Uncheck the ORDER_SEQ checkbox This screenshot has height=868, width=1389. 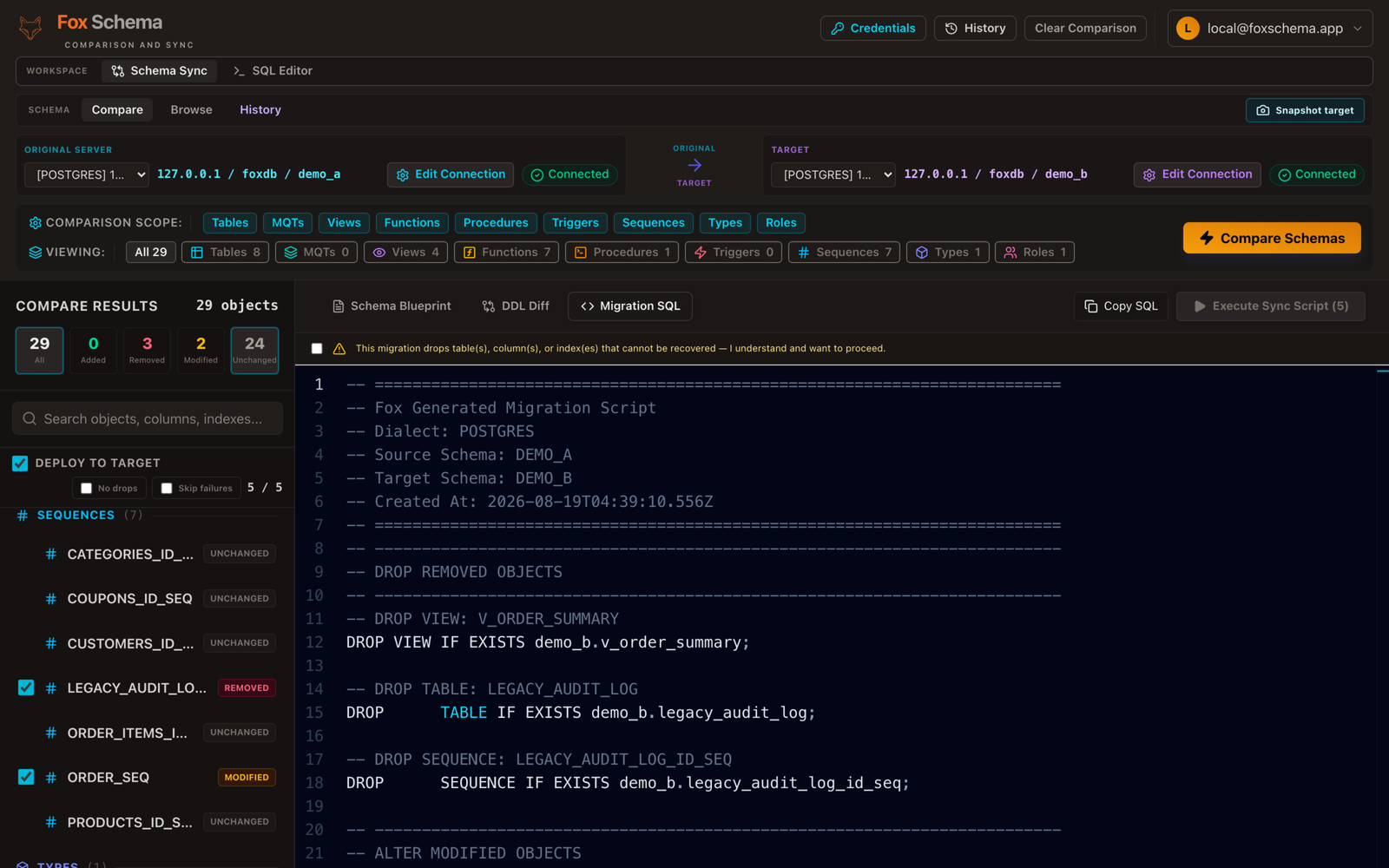pos(26,777)
